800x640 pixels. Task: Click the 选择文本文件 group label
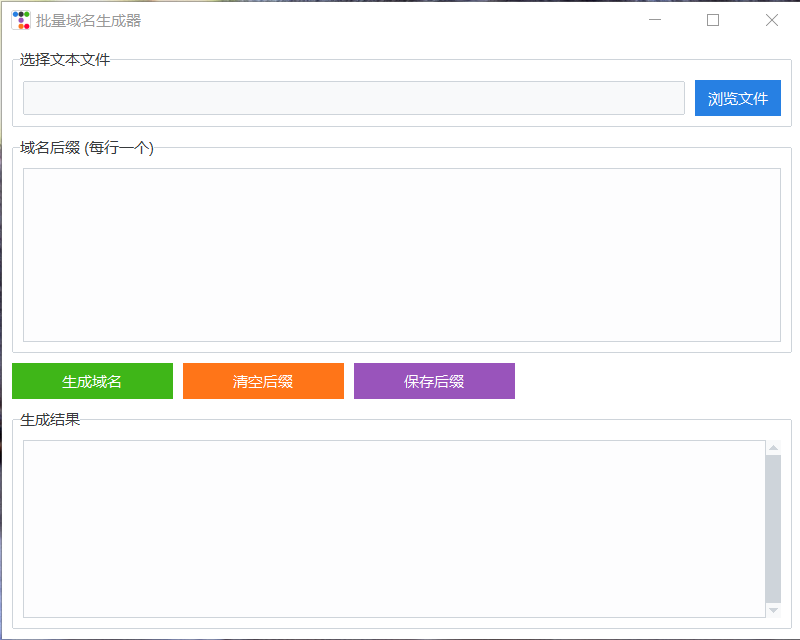[62, 61]
